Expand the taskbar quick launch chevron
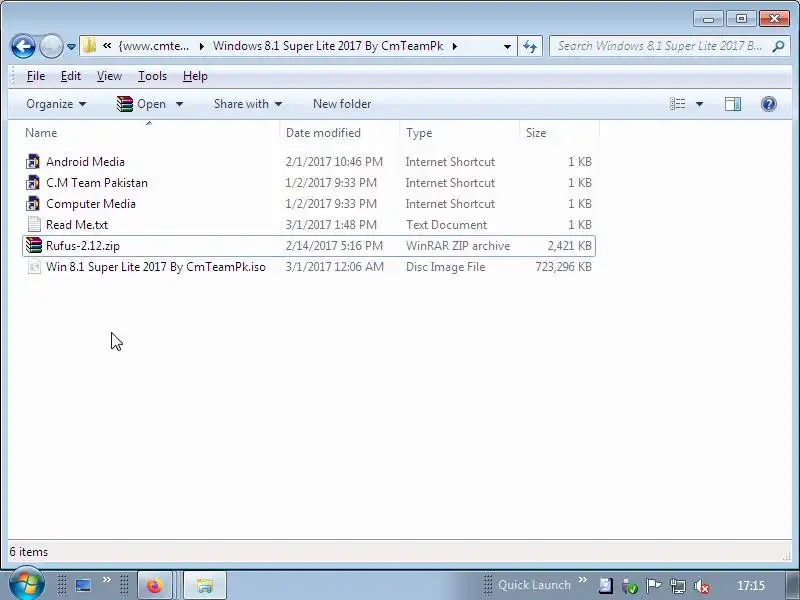 pyautogui.click(x=107, y=580)
